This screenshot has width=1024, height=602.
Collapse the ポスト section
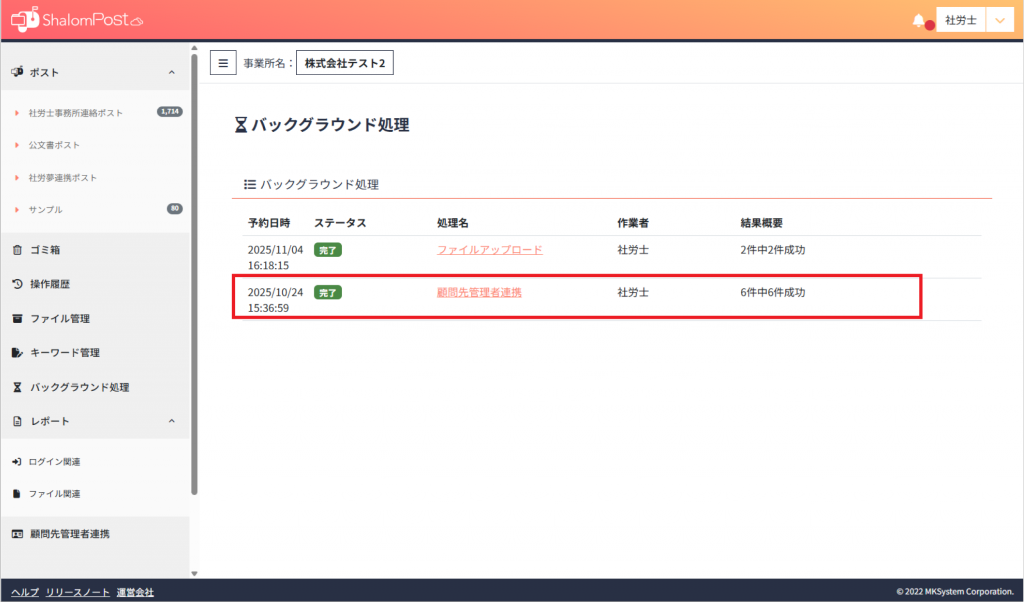(x=171, y=73)
